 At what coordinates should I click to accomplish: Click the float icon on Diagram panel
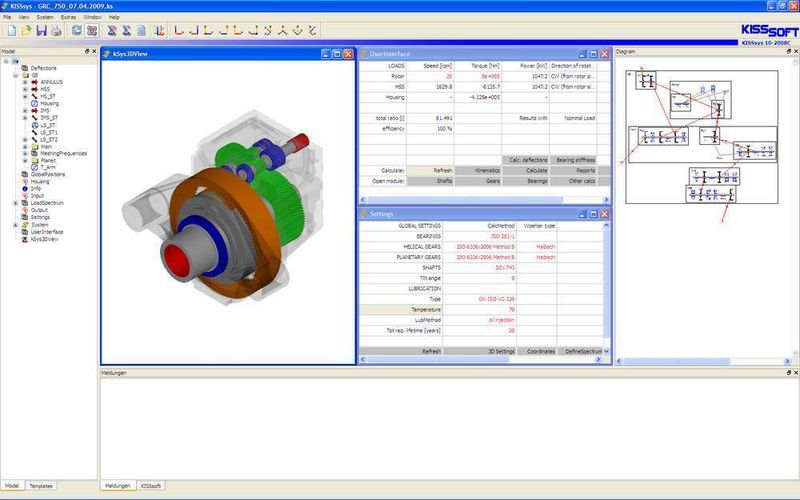pyautogui.click(x=788, y=51)
